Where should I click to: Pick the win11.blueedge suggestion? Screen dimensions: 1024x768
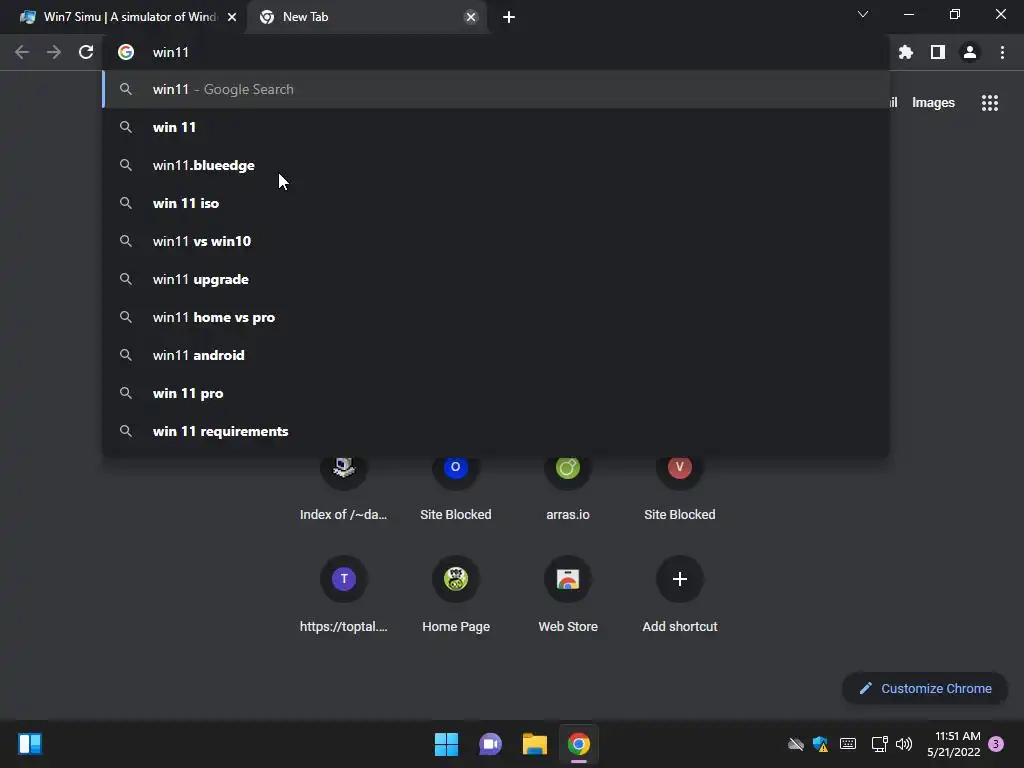496,165
